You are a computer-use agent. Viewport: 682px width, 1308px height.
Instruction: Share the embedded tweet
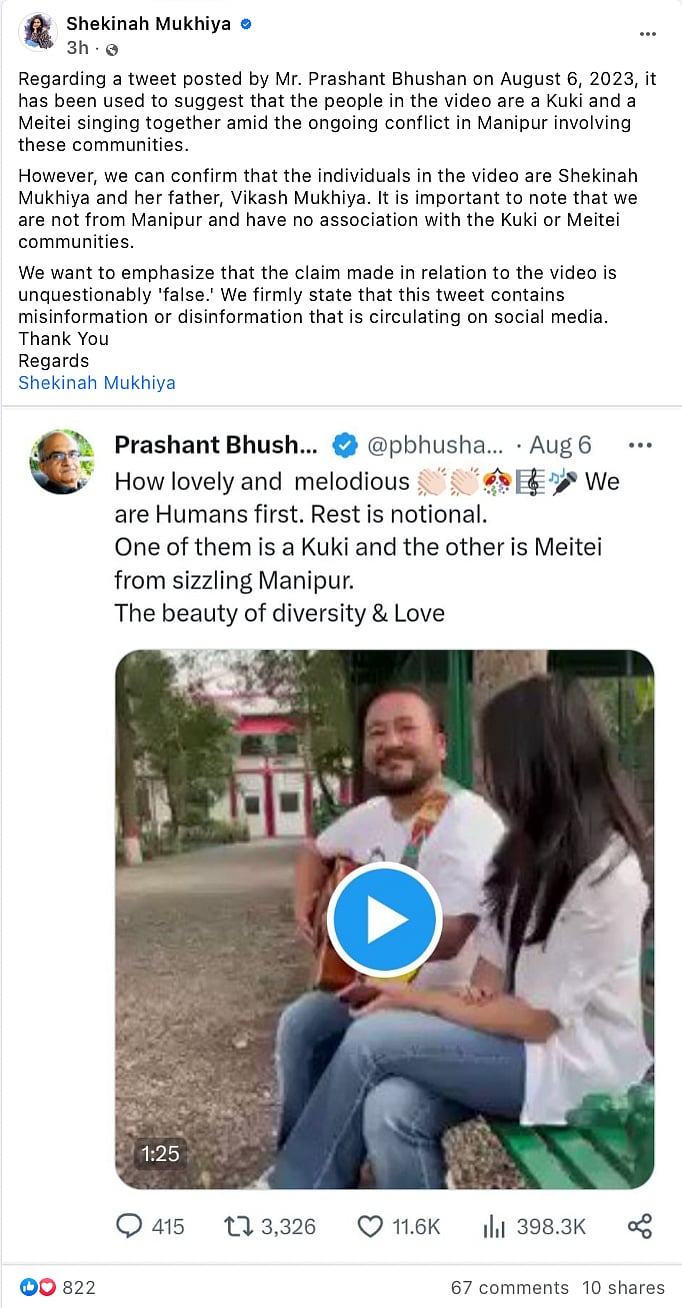point(639,1226)
